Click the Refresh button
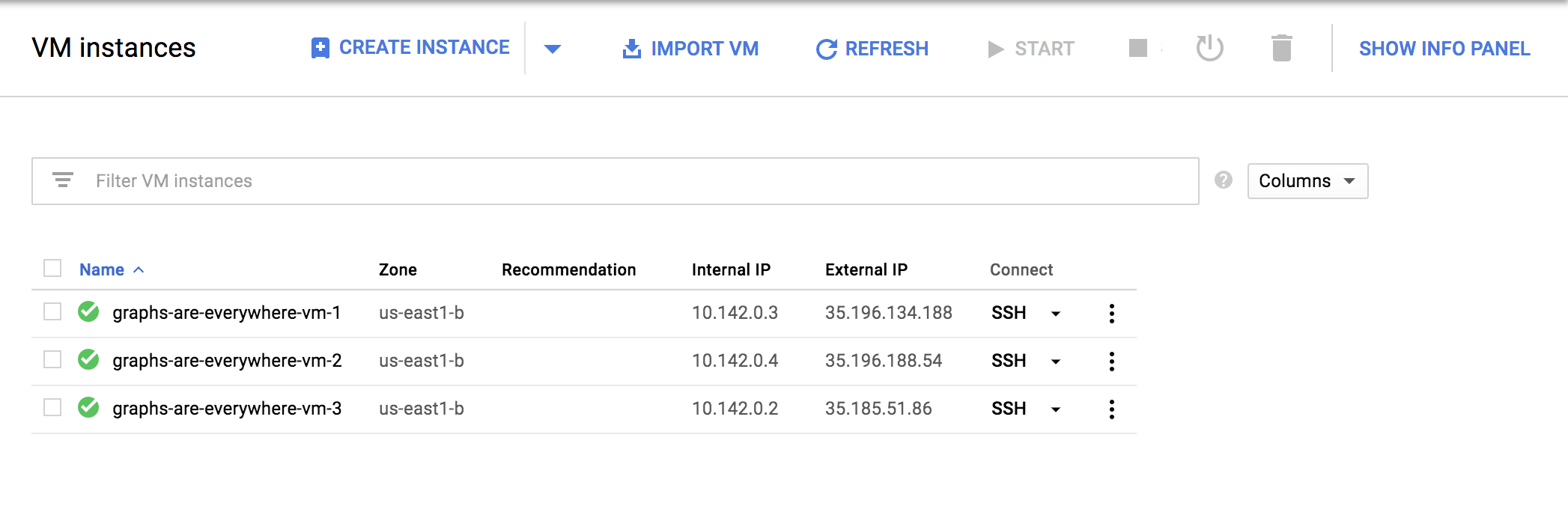This screenshot has height=509, width=1568. 872,49
